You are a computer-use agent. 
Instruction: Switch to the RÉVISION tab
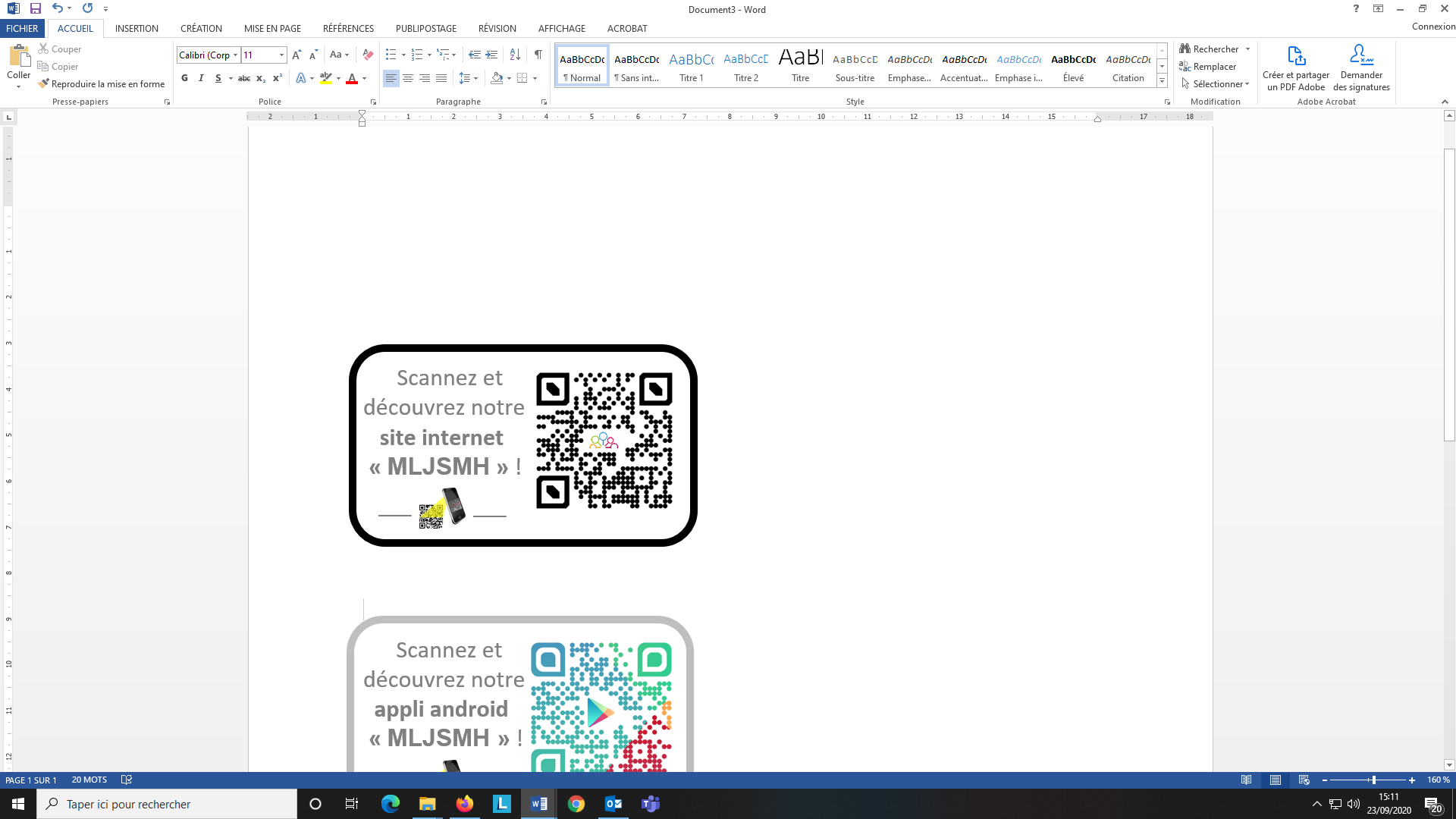497,28
